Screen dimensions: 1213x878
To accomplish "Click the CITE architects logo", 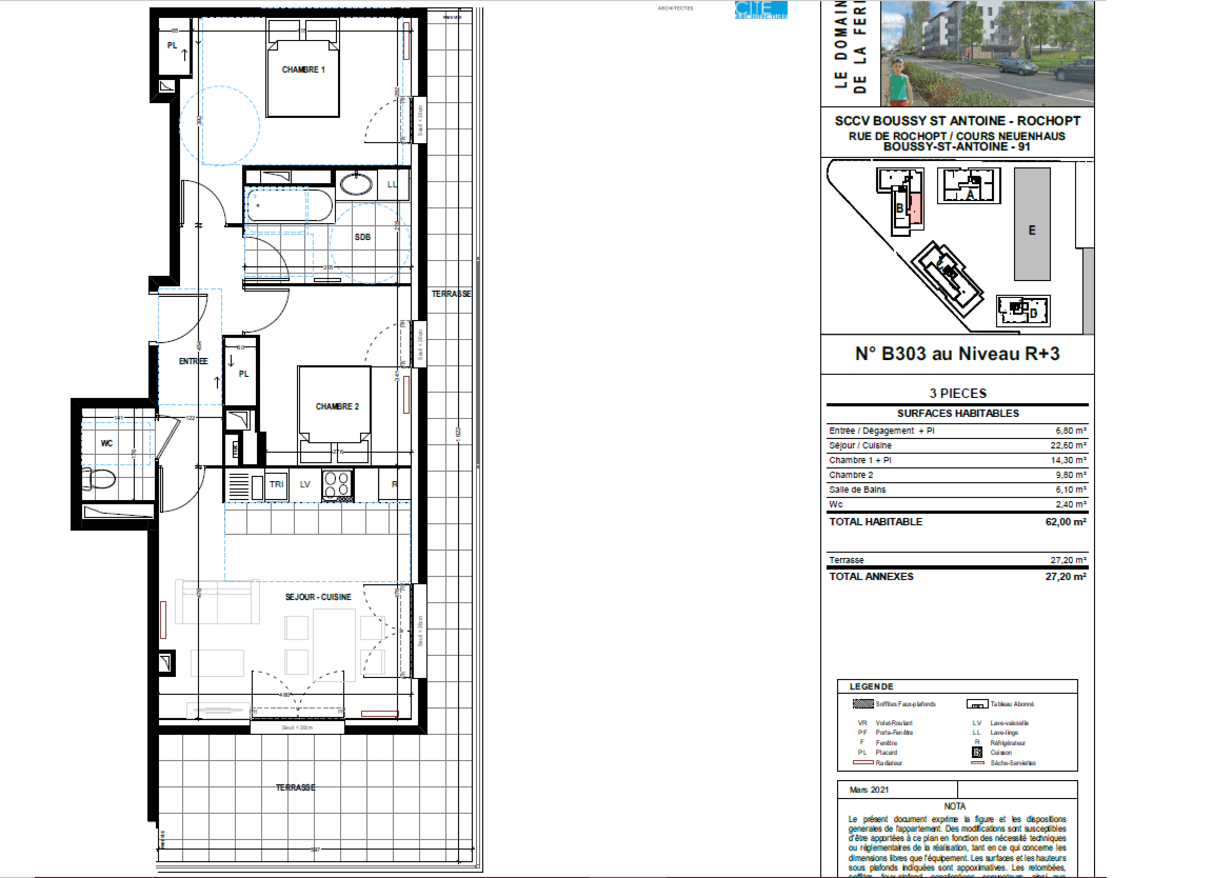I will pos(761,10).
